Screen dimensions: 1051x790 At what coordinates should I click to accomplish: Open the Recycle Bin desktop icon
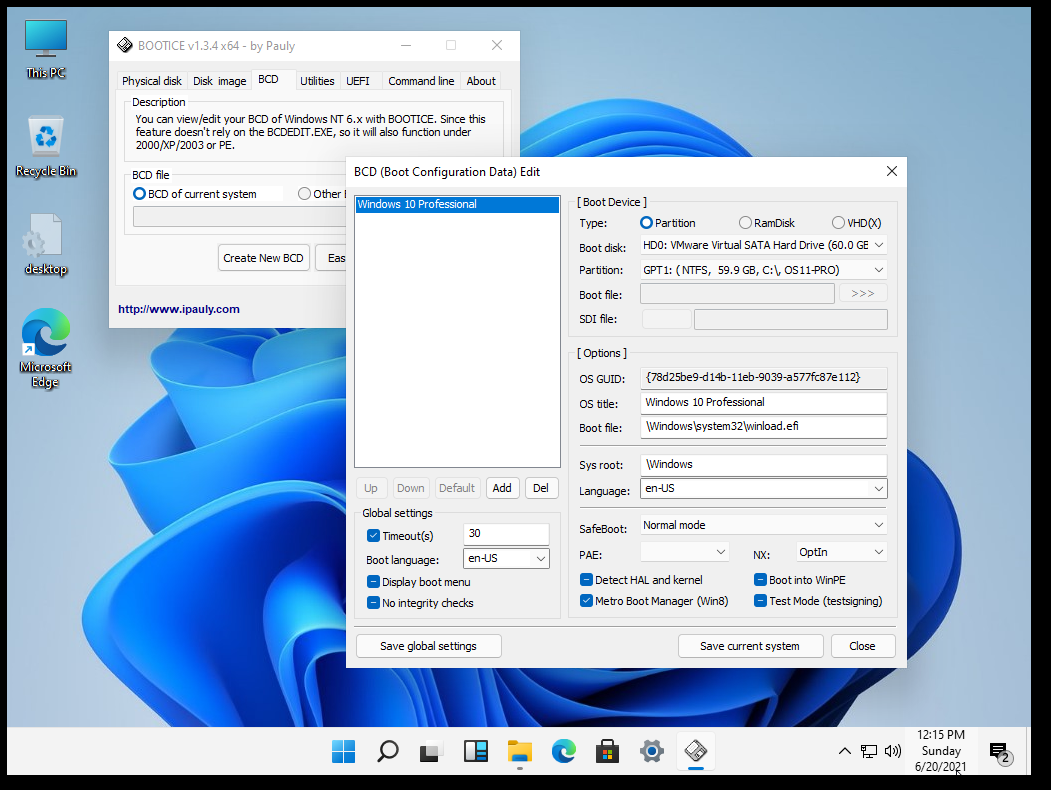(46, 146)
